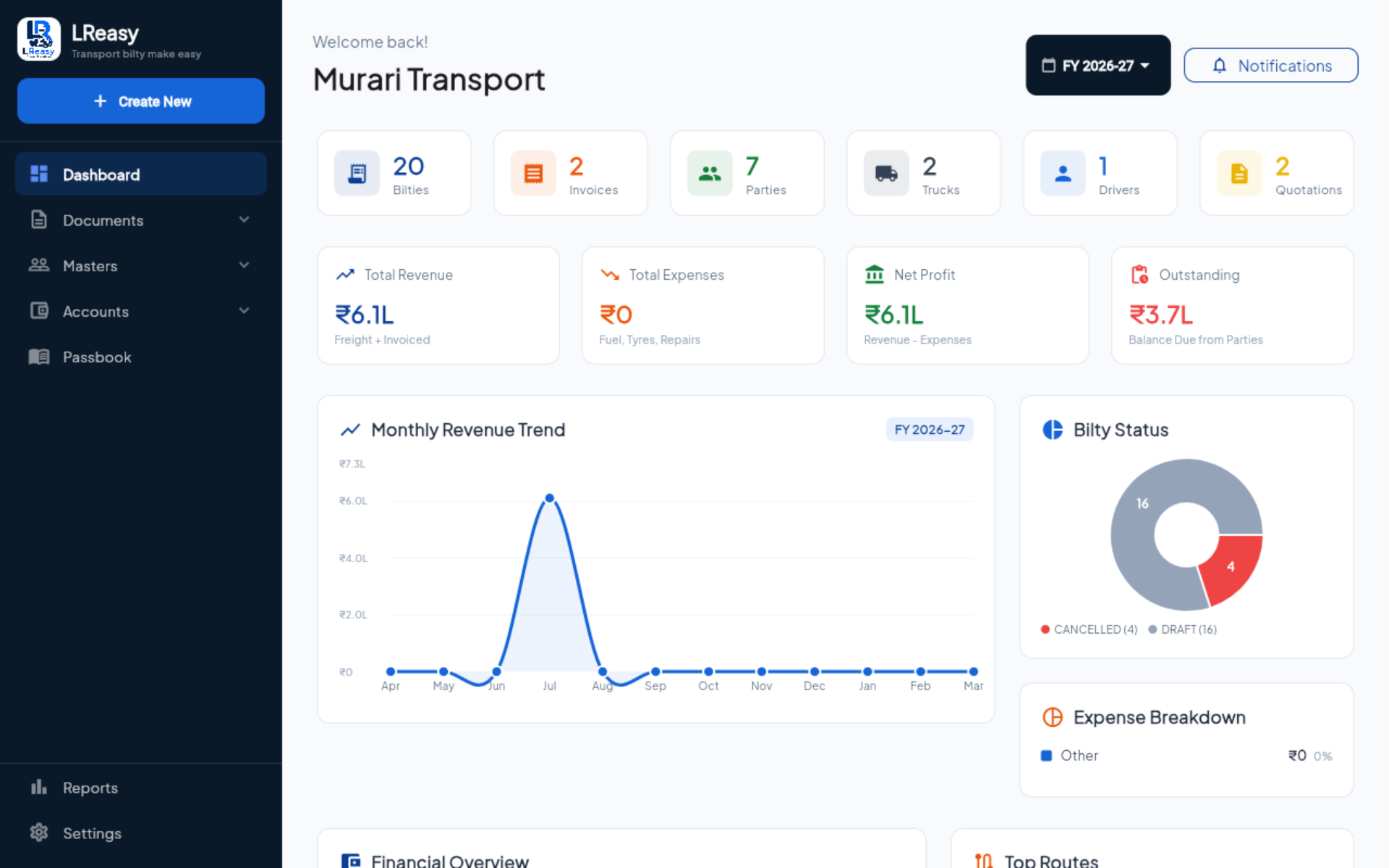This screenshot has height=868, width=1389.
Task: Click the Murari Transport heading
Action: pos(429,80)
